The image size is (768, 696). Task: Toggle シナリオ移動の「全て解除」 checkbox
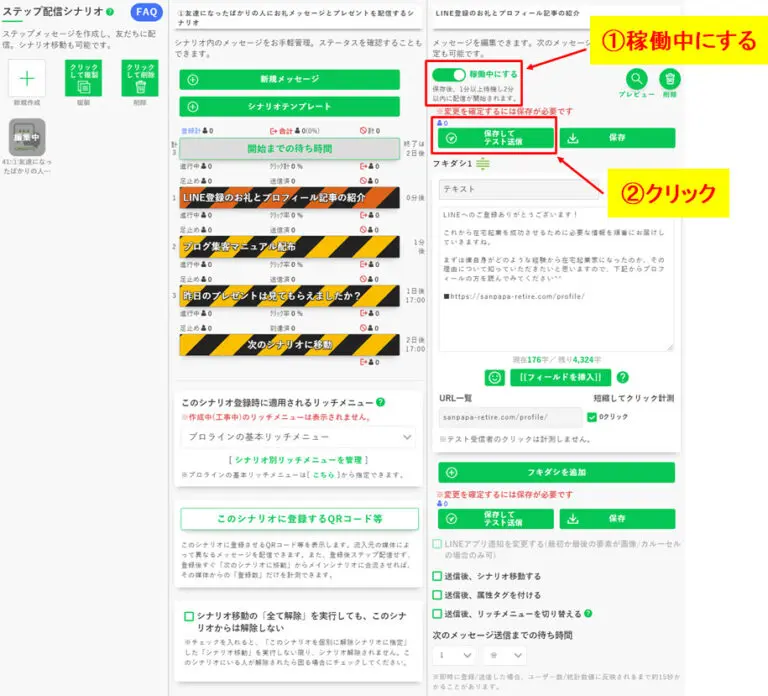coord(189,616)
